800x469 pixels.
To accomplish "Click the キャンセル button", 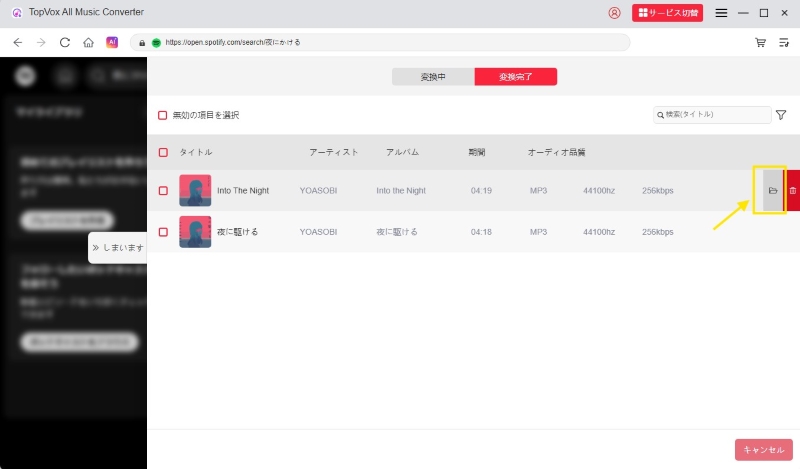I will (x=764, y=450).
